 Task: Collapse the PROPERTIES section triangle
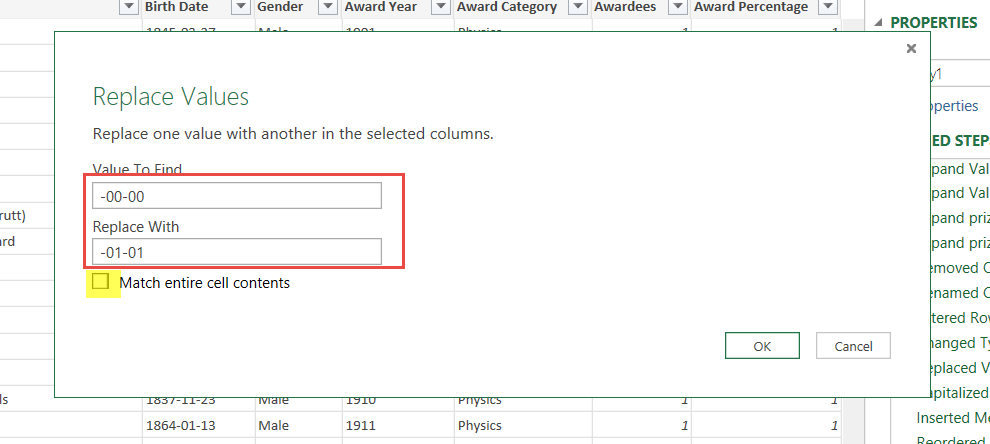tap(878, 24)
